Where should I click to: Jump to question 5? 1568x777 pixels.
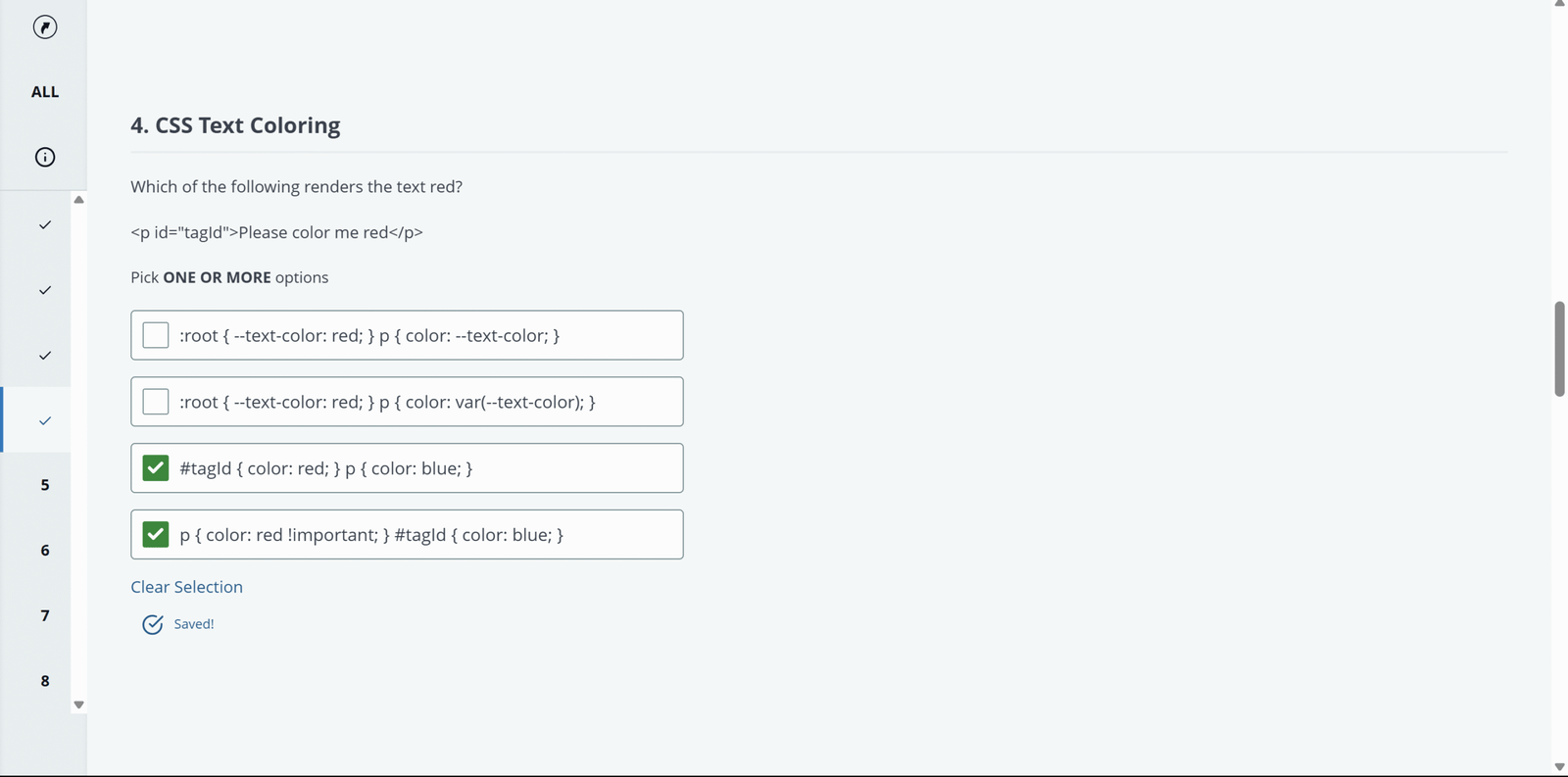(x=45, y=485)
